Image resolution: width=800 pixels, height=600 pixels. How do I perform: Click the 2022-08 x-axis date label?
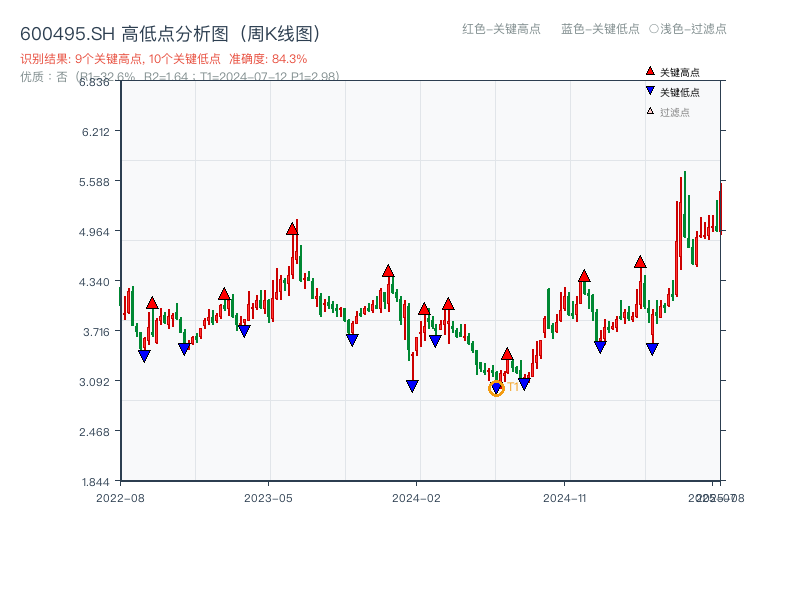(x=120, y=498)
